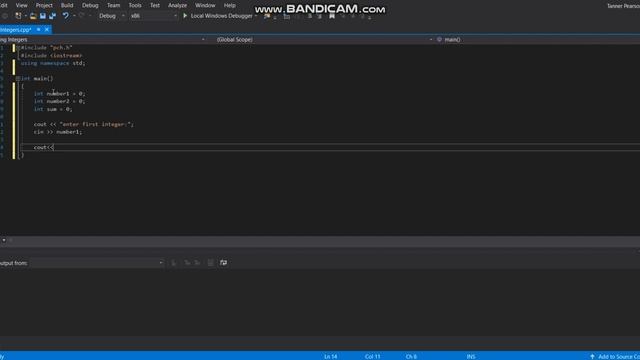Open the Team menu
Screen dimensions: 640x360
(113, 5)
